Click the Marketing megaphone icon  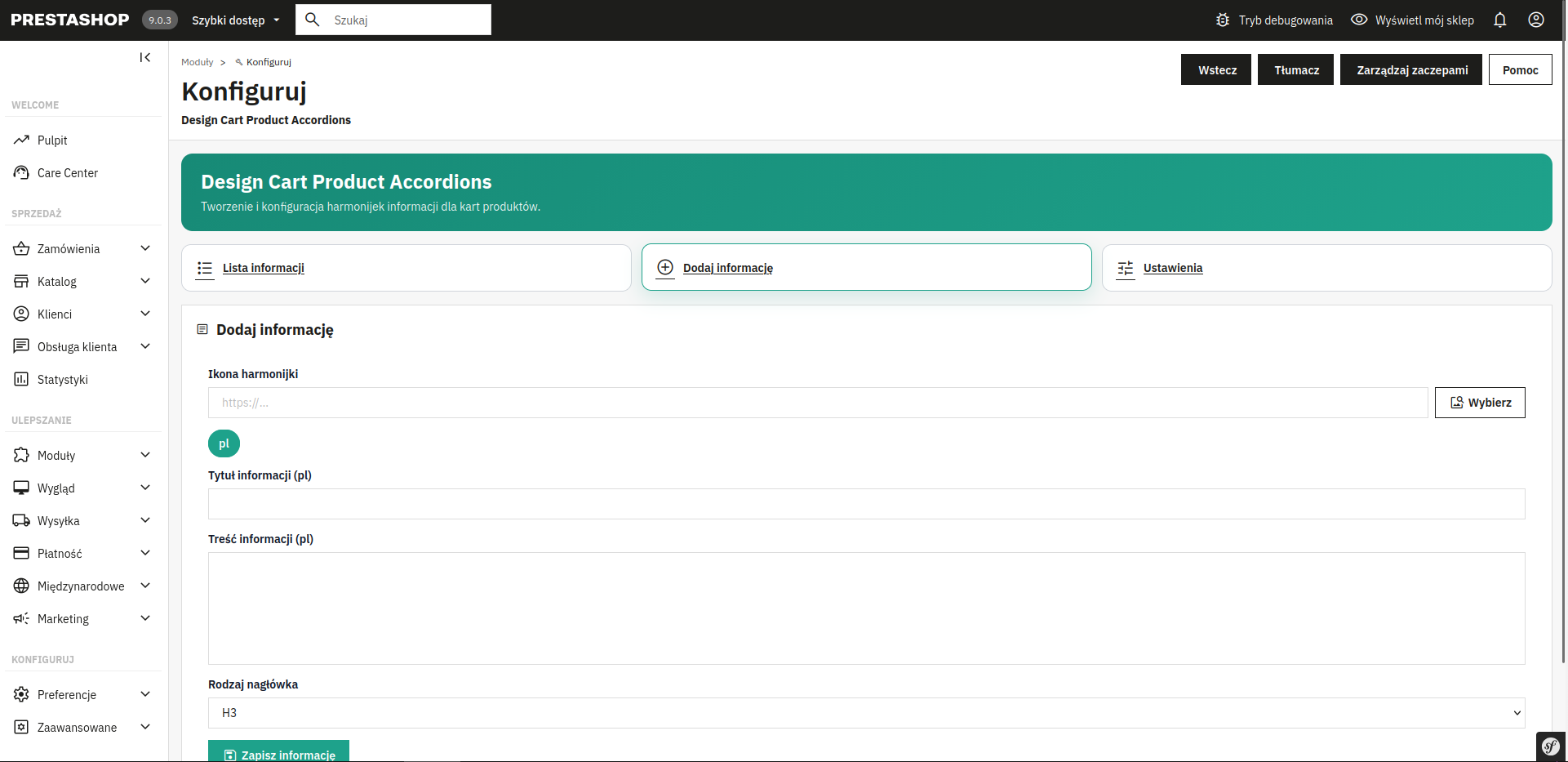(x=21, y=619)
